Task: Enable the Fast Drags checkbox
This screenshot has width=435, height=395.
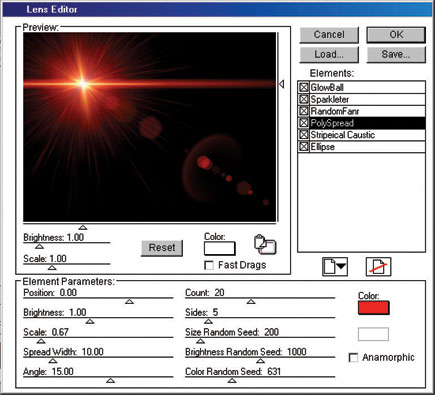Action: click(209, 265)
